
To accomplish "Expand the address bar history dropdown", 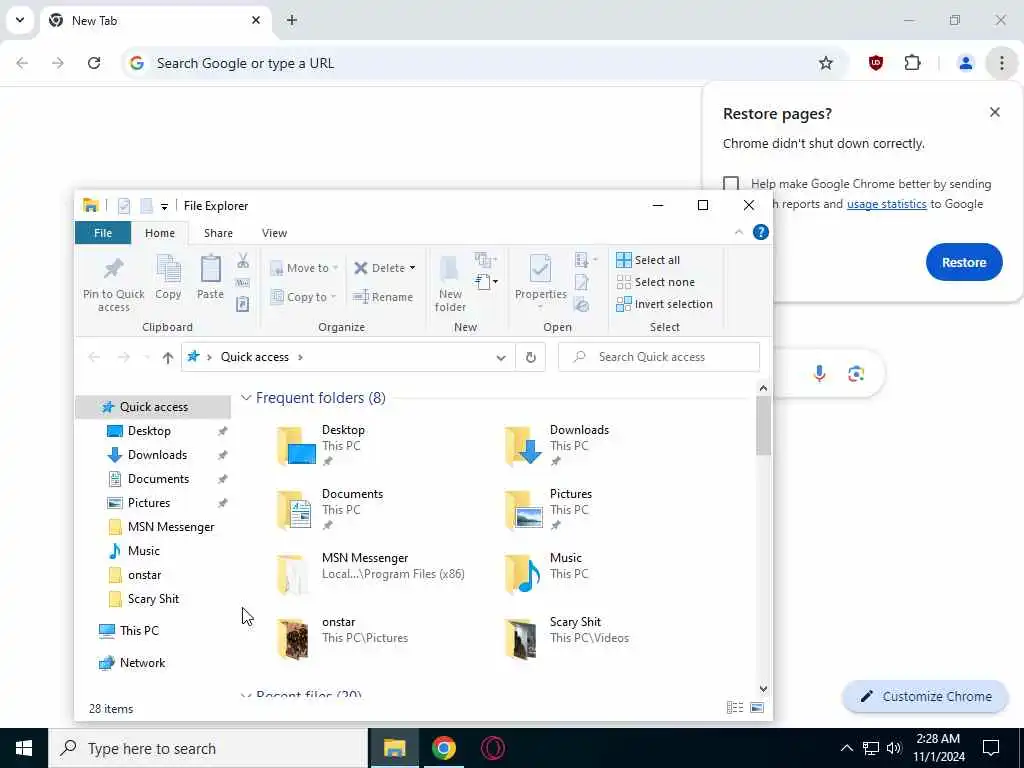I will [x=501, y=357].
